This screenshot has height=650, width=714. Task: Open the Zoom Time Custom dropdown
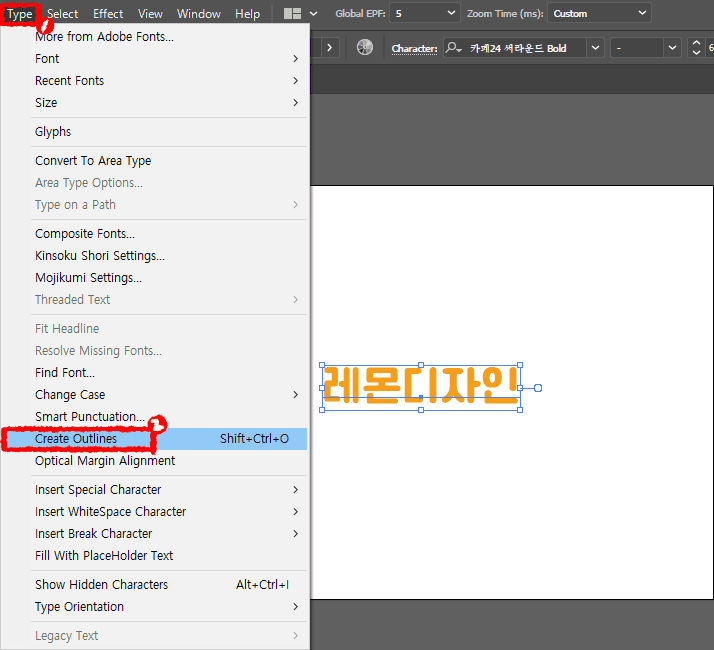599,13
